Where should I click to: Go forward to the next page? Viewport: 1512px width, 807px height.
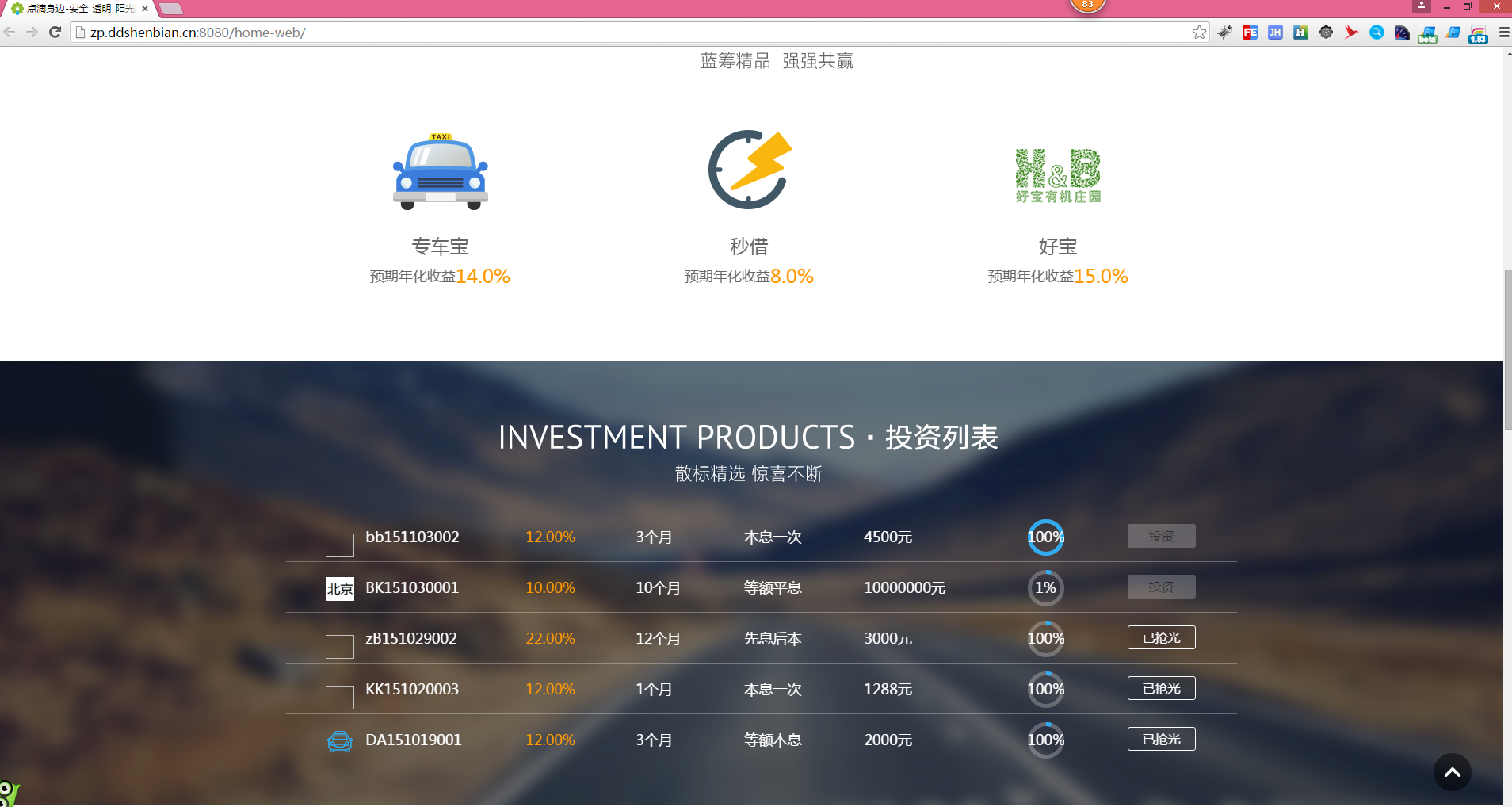click(32, 33)
